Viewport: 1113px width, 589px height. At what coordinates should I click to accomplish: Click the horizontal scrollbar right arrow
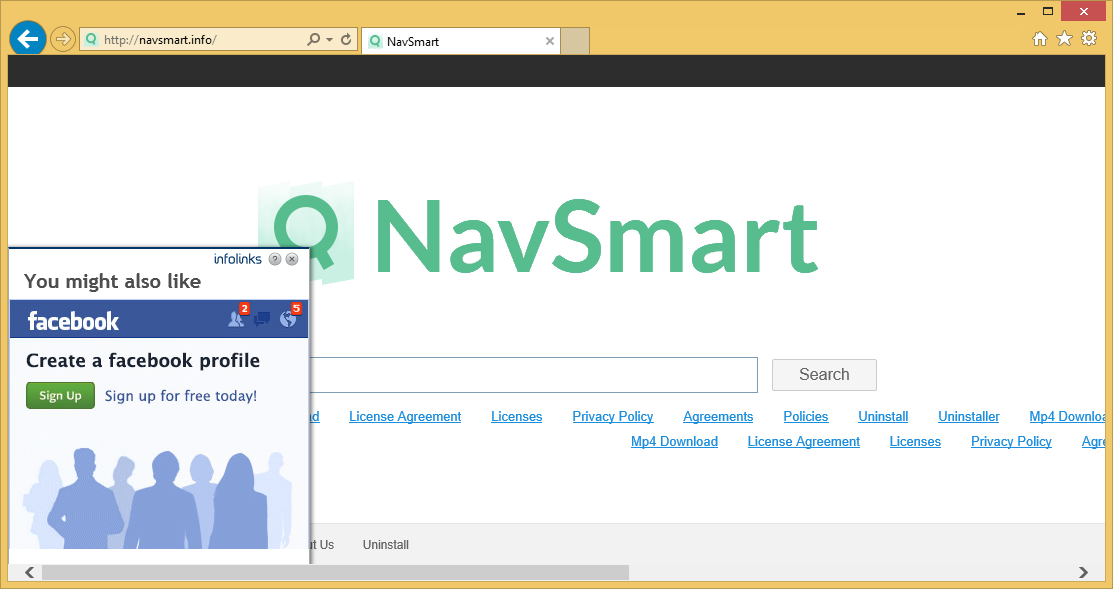(1083, 572)
